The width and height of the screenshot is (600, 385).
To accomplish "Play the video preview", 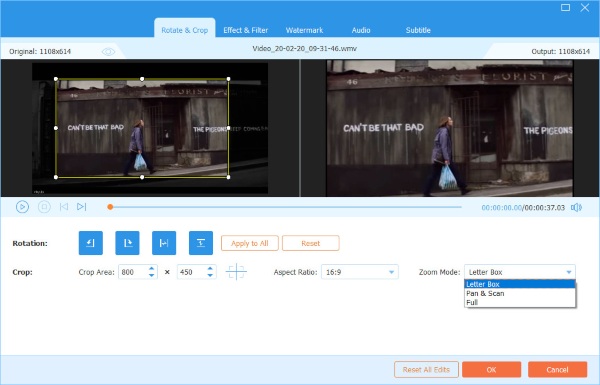I will (x=22, y=207).
